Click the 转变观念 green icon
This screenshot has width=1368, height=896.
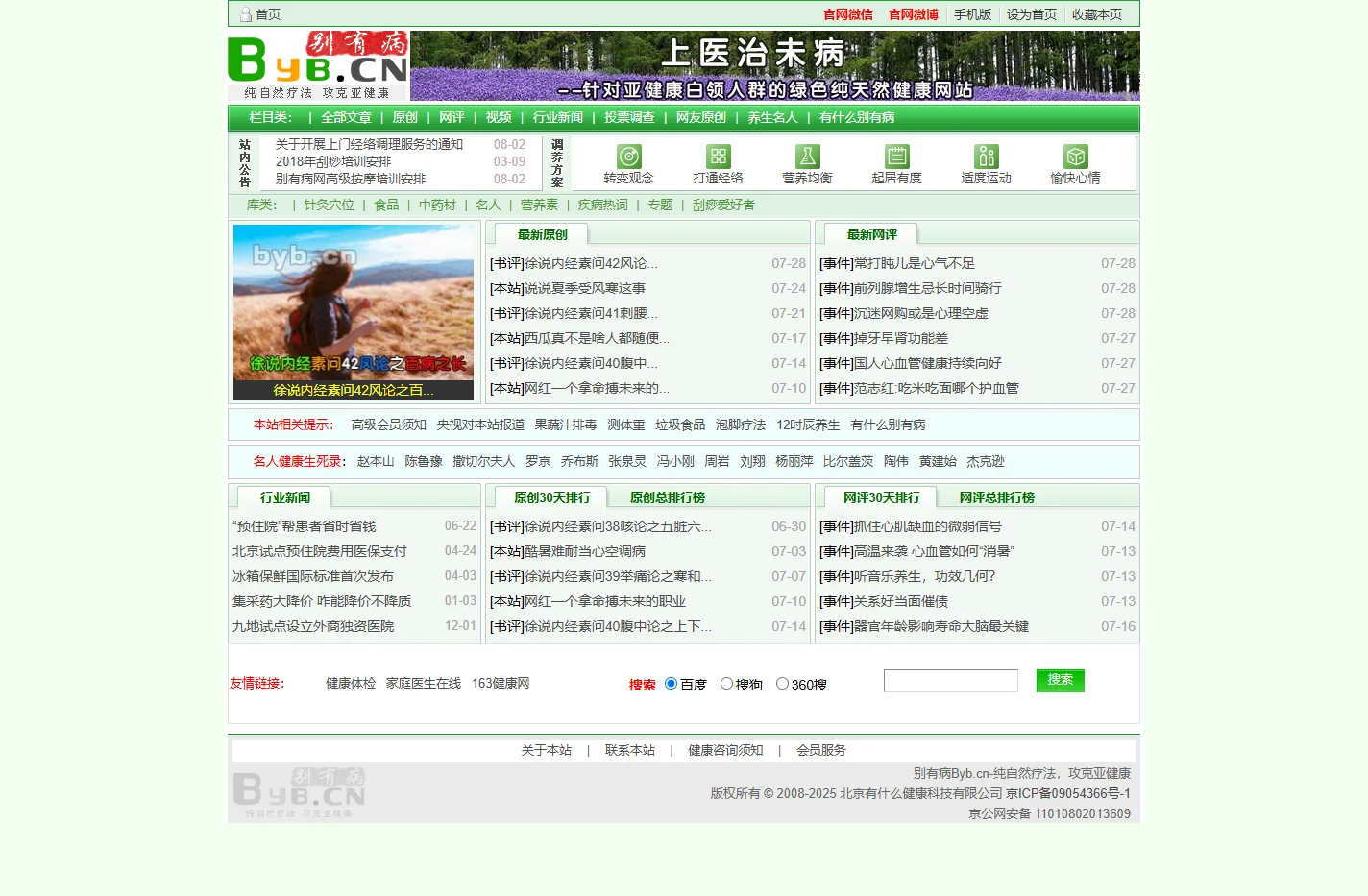click(628, 157)
